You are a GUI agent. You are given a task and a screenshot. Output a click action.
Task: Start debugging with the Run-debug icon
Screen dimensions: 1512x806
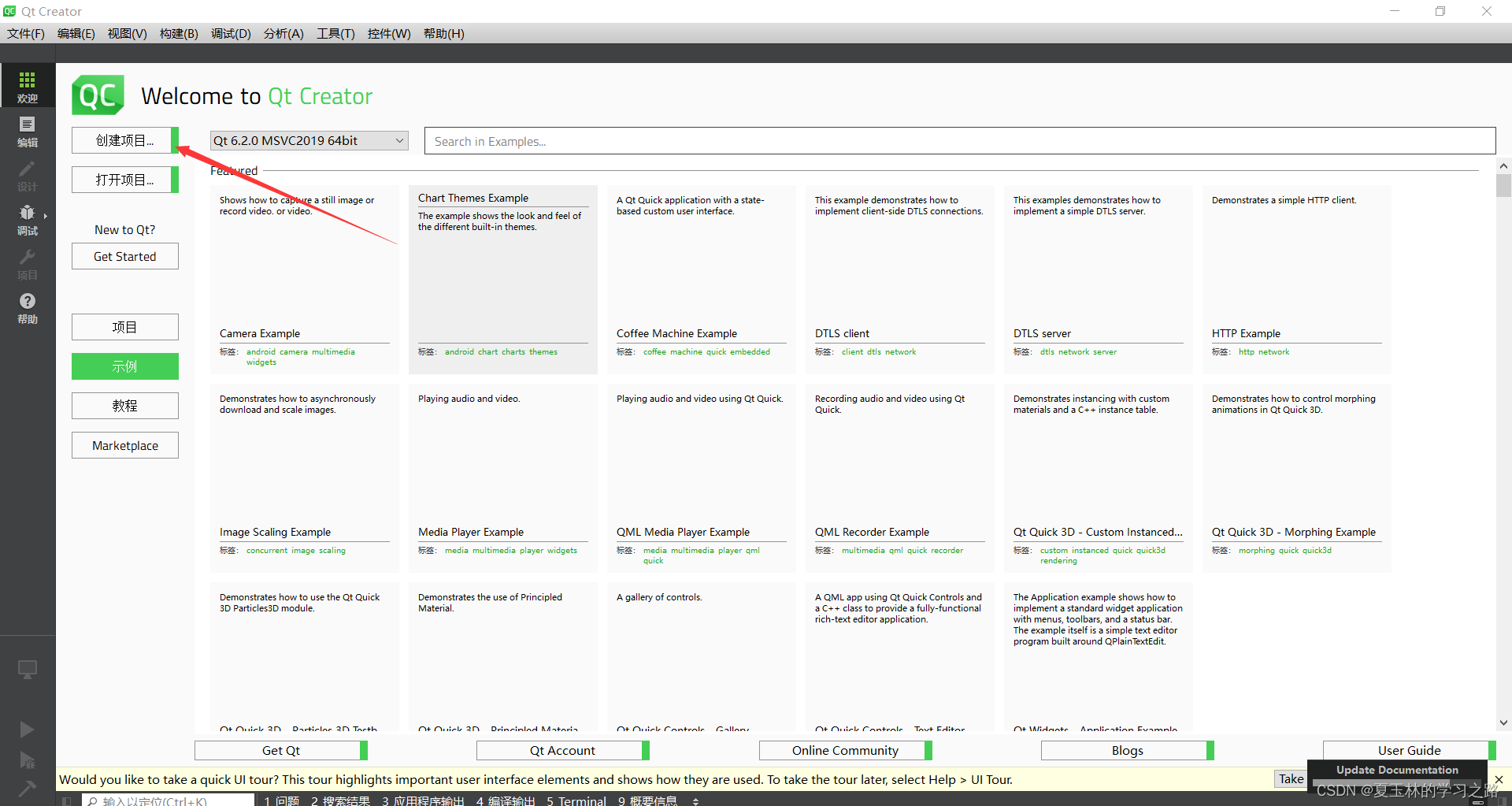pyautogui.click(x=27, y=760)
